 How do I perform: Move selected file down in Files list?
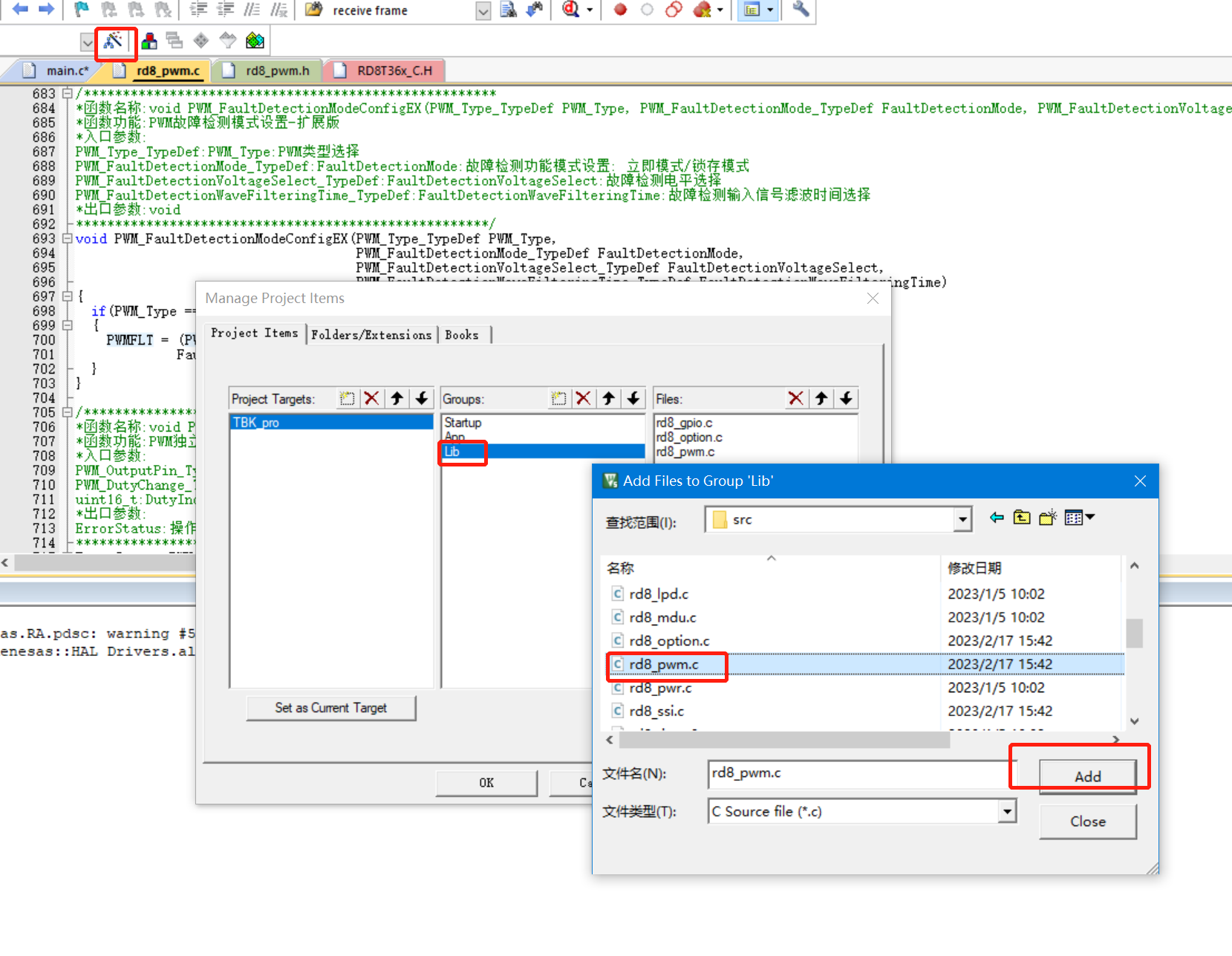pyautogui.click(x=846, y=398)
